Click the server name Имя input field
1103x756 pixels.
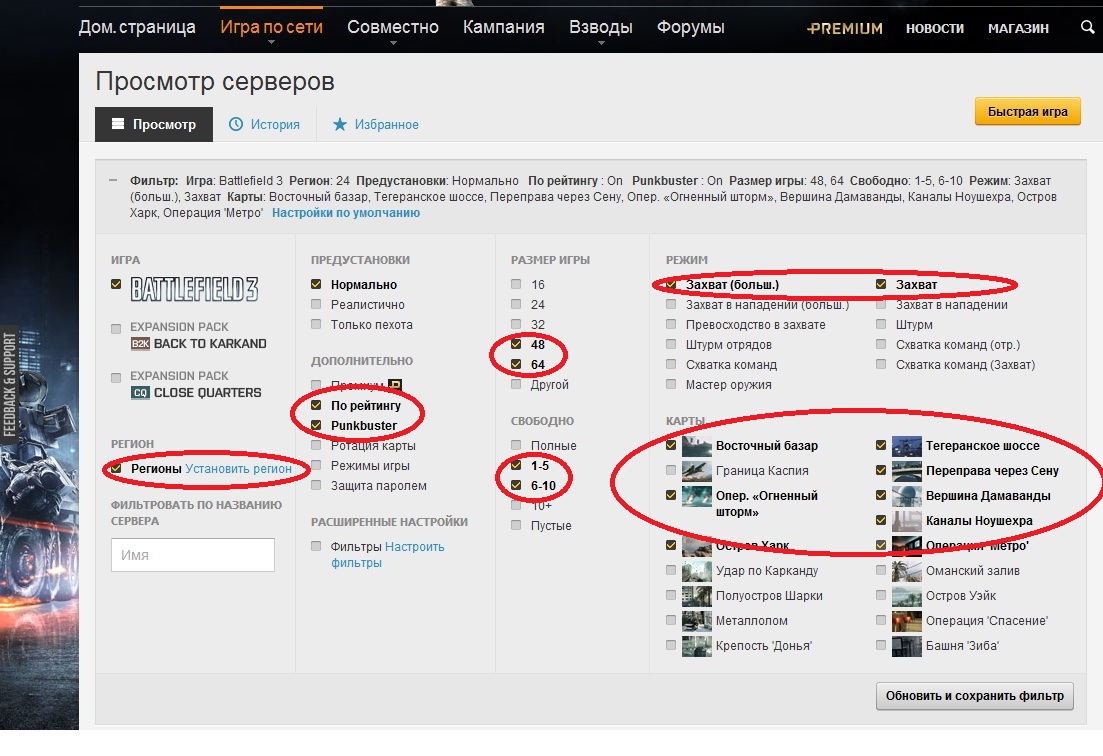(193, 555)
